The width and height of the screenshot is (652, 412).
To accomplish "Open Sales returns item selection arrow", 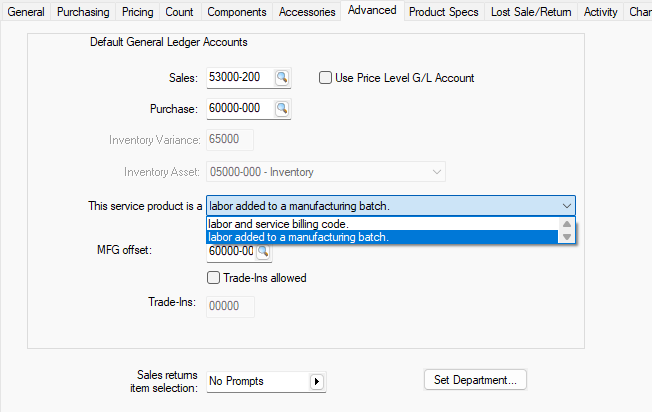I will [x=317, y=381].
